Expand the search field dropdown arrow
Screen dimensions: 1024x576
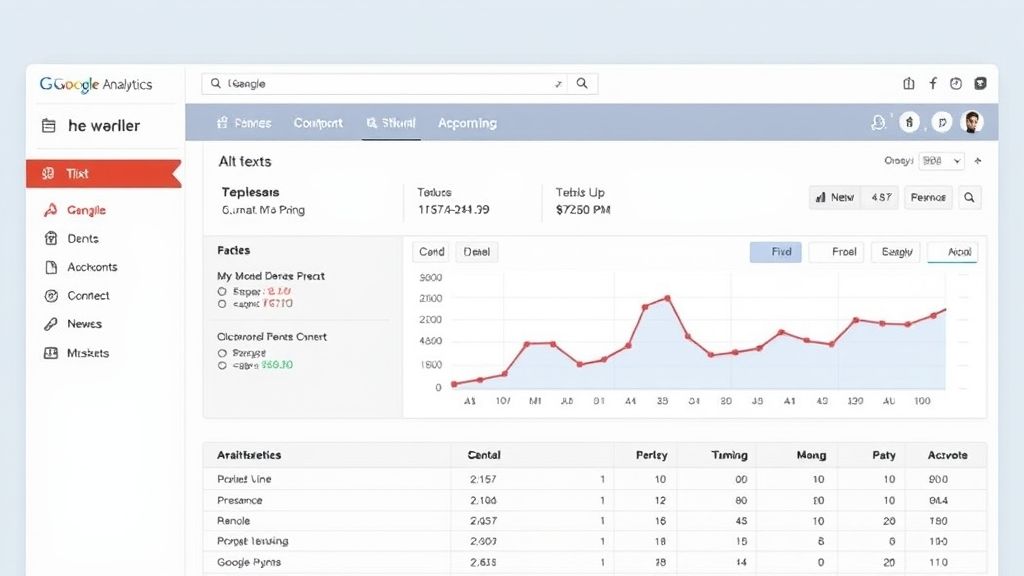pos(560,84)
